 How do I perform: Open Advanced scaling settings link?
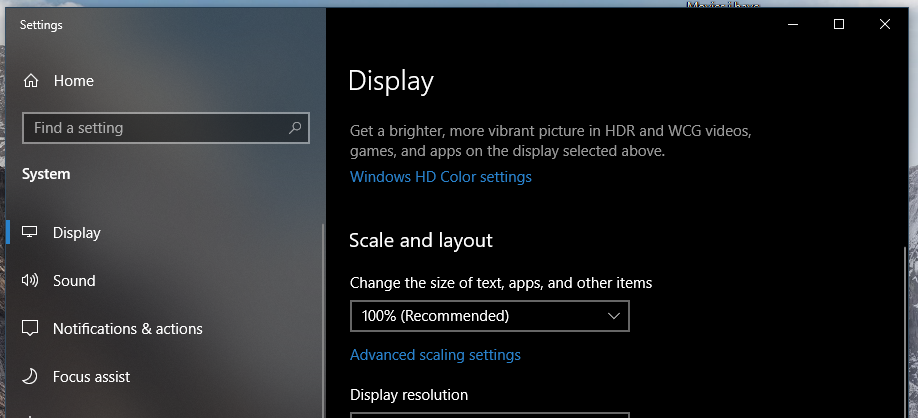[435, 355]
